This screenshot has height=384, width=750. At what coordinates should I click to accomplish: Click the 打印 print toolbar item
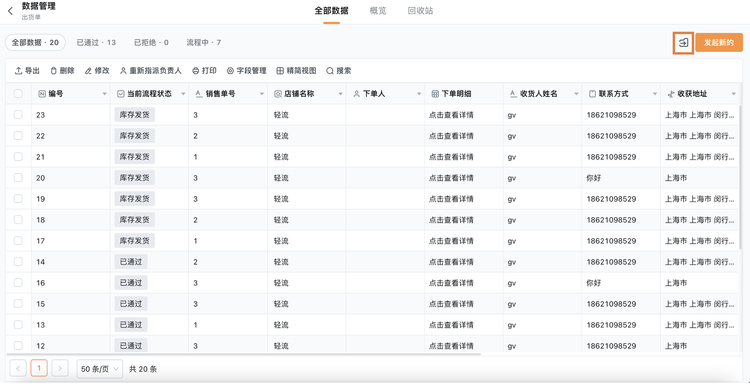204,71
